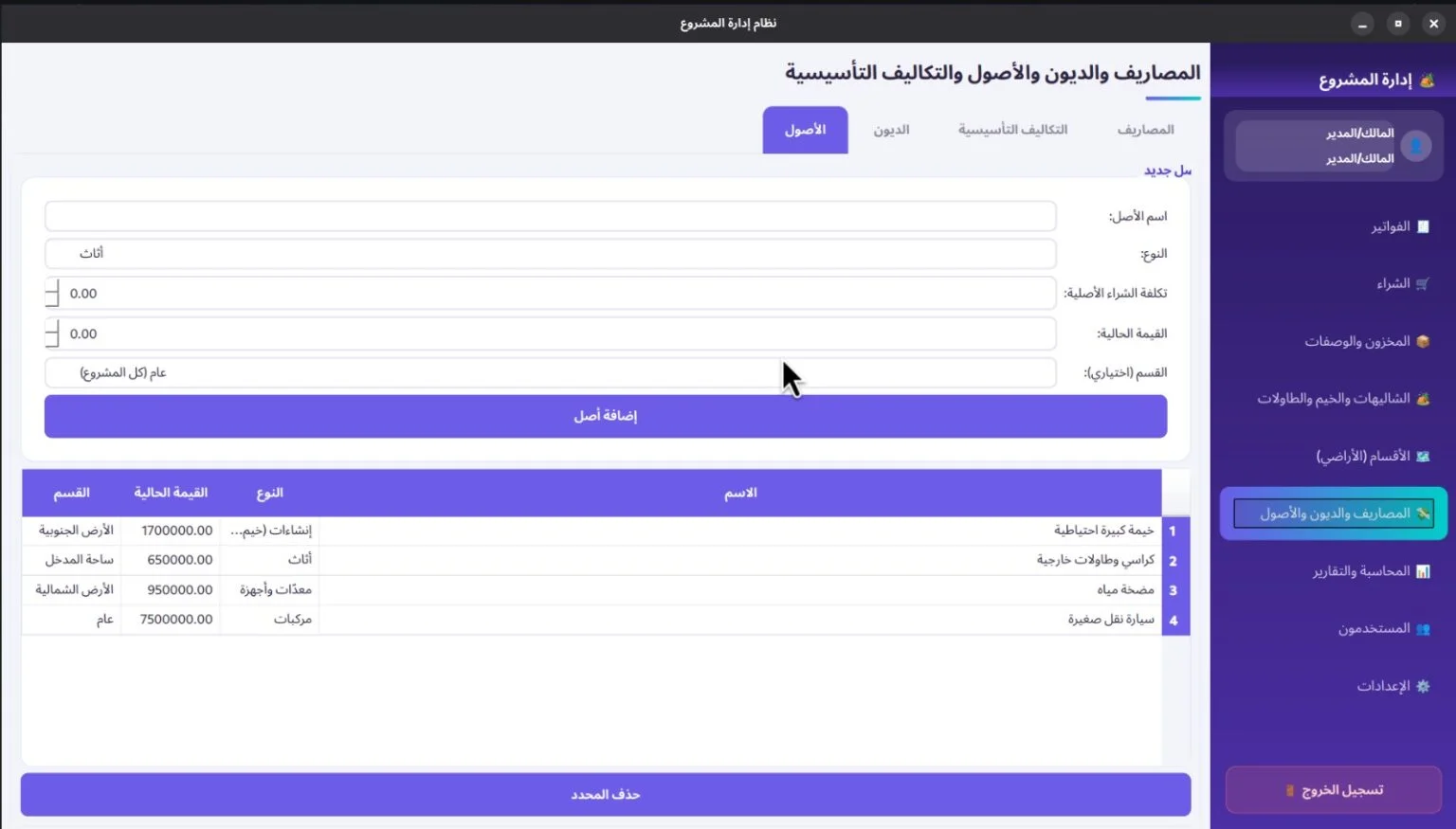The image size is (1456, 829).
Task: Open the التكاليف التأسيسية tab
Action: coord(1012,130)
